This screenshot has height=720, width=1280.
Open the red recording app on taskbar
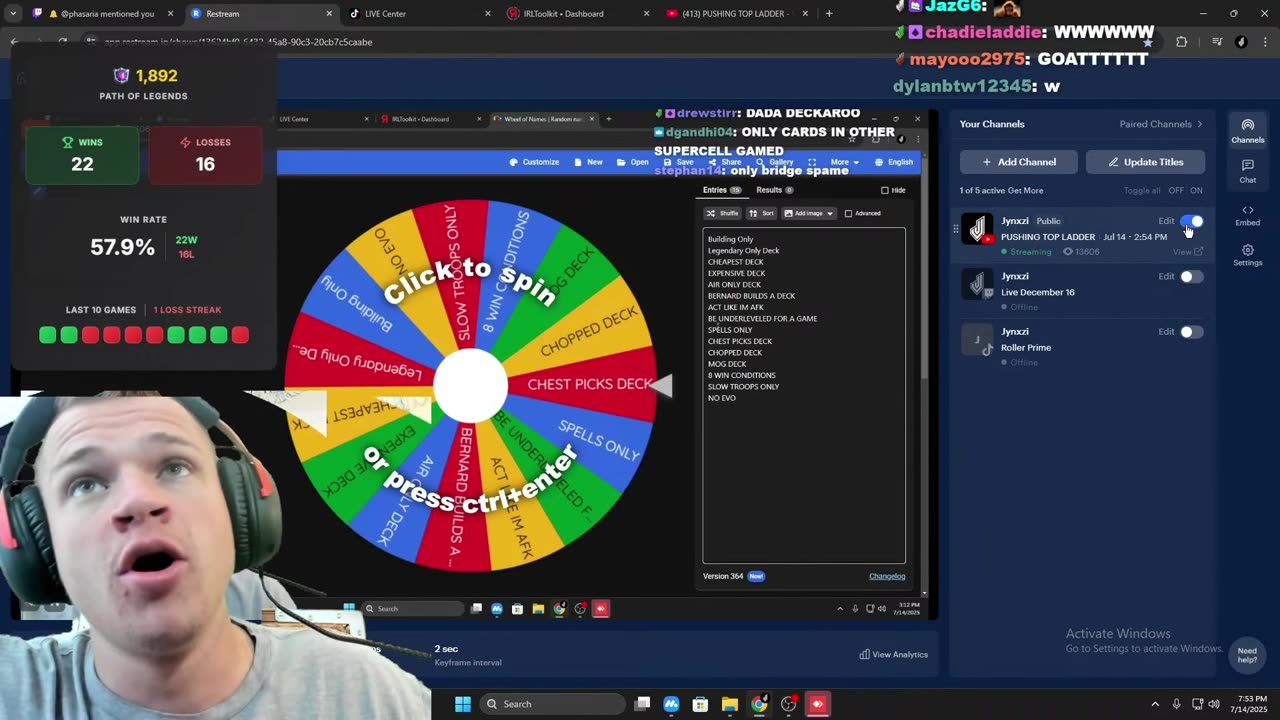(818, 704)
